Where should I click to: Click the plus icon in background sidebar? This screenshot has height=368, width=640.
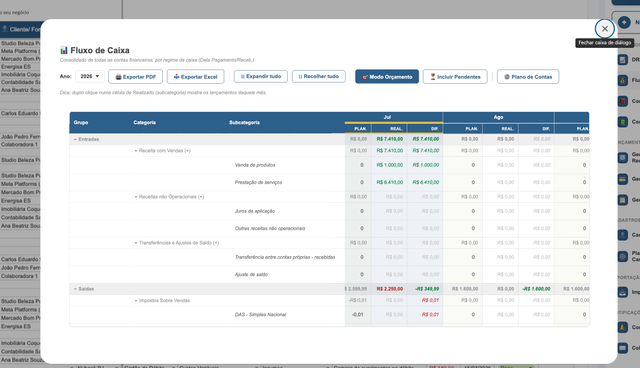click(624, 22)
